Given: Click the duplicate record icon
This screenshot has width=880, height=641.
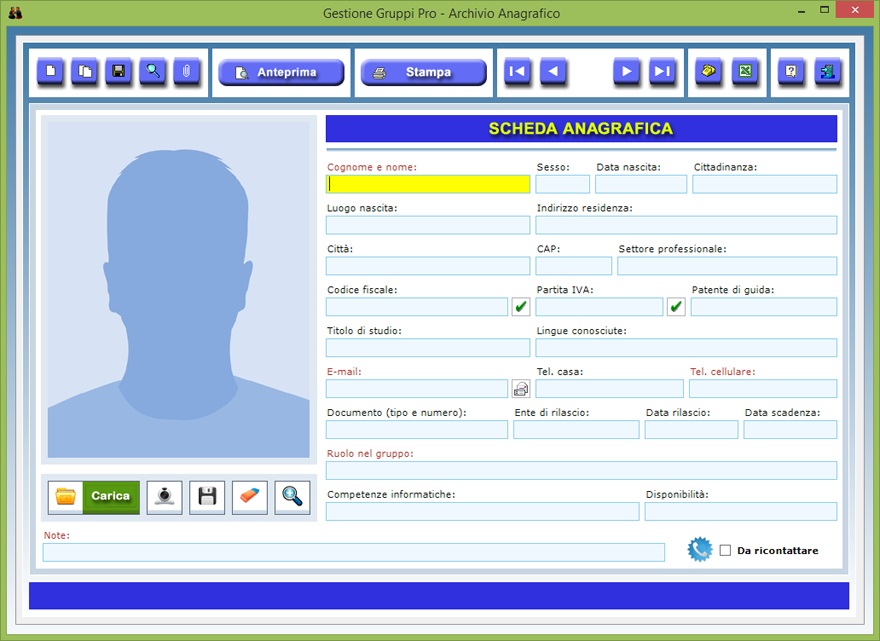Looking at the screenshot, I should (x=85, y=72).
